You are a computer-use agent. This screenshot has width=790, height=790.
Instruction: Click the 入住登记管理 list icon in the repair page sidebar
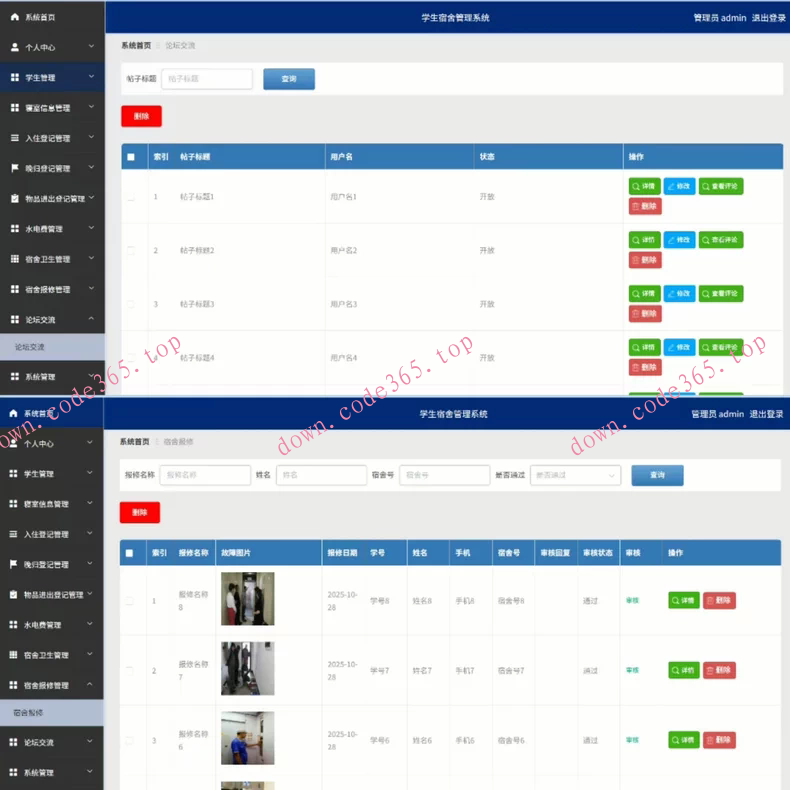pyautogui.click(x=13, y=534)
